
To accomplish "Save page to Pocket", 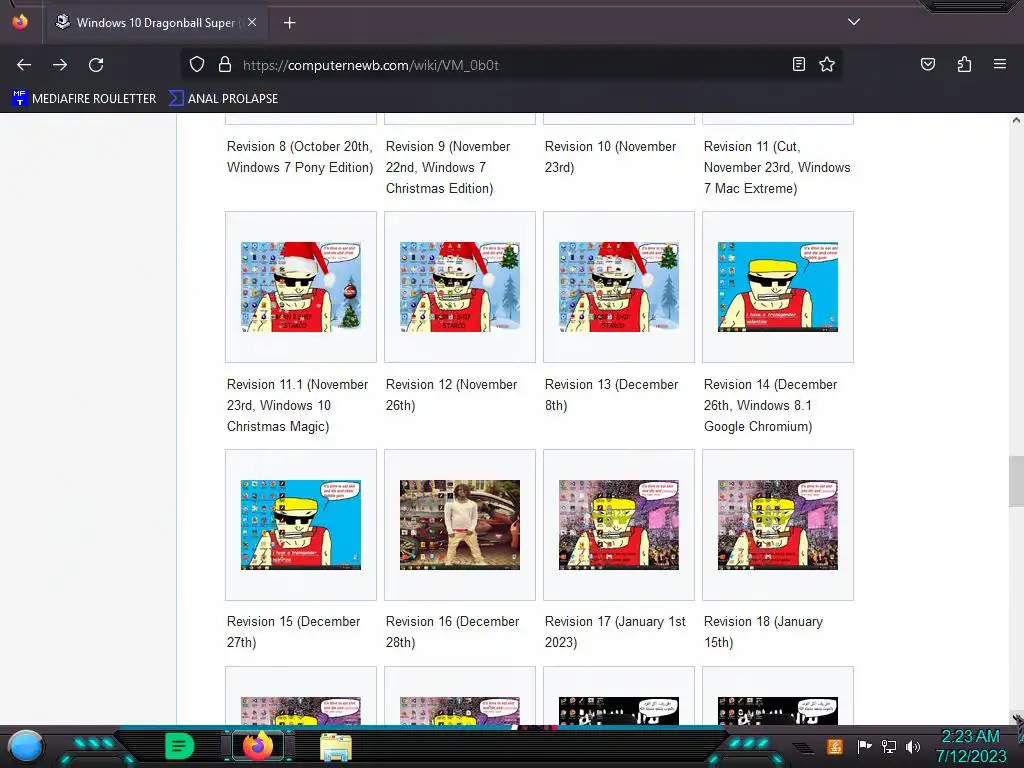I will 927,64.
